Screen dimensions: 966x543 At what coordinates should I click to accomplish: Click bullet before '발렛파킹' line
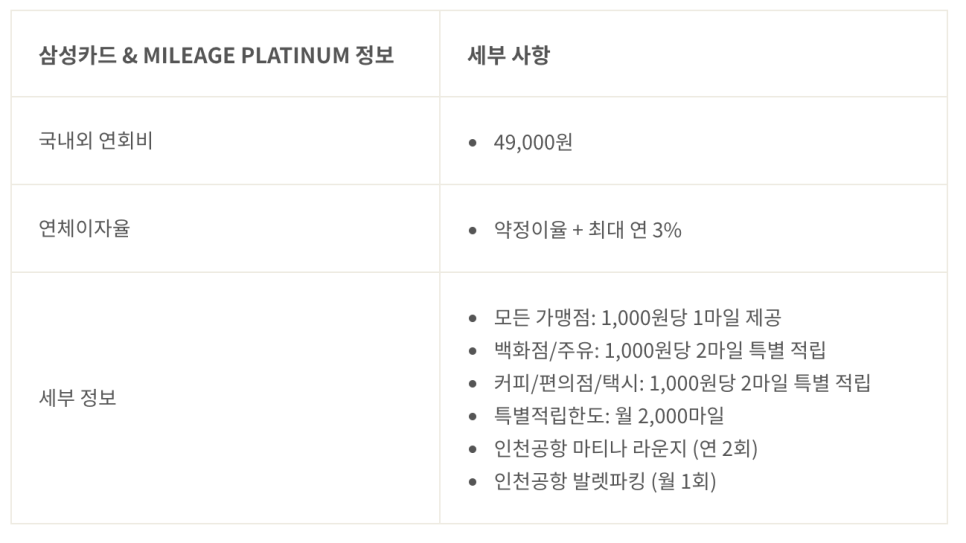473,482
